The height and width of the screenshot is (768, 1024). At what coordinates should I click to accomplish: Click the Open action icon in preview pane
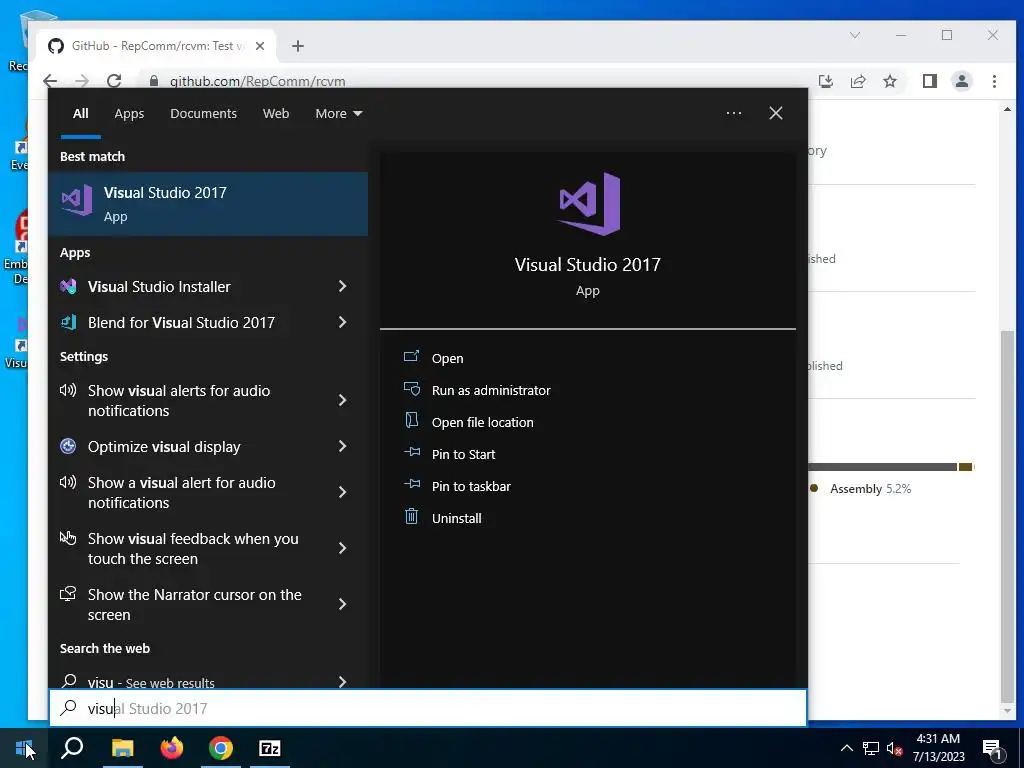(411, 357)
